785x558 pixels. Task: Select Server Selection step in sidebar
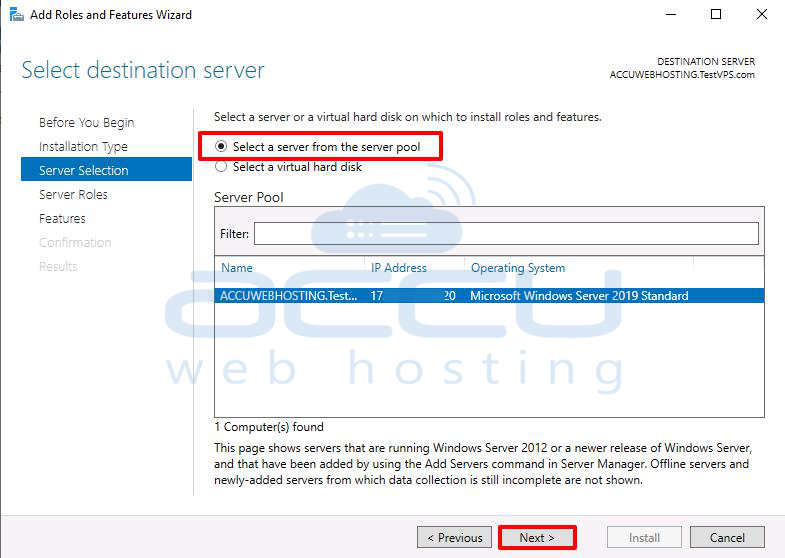(106, 170)
